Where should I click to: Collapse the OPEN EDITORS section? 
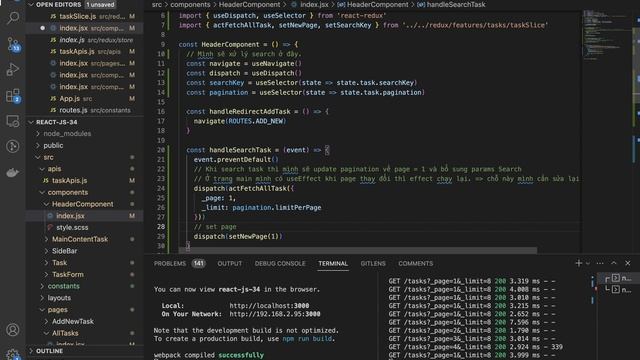click(x=31, y=4)
